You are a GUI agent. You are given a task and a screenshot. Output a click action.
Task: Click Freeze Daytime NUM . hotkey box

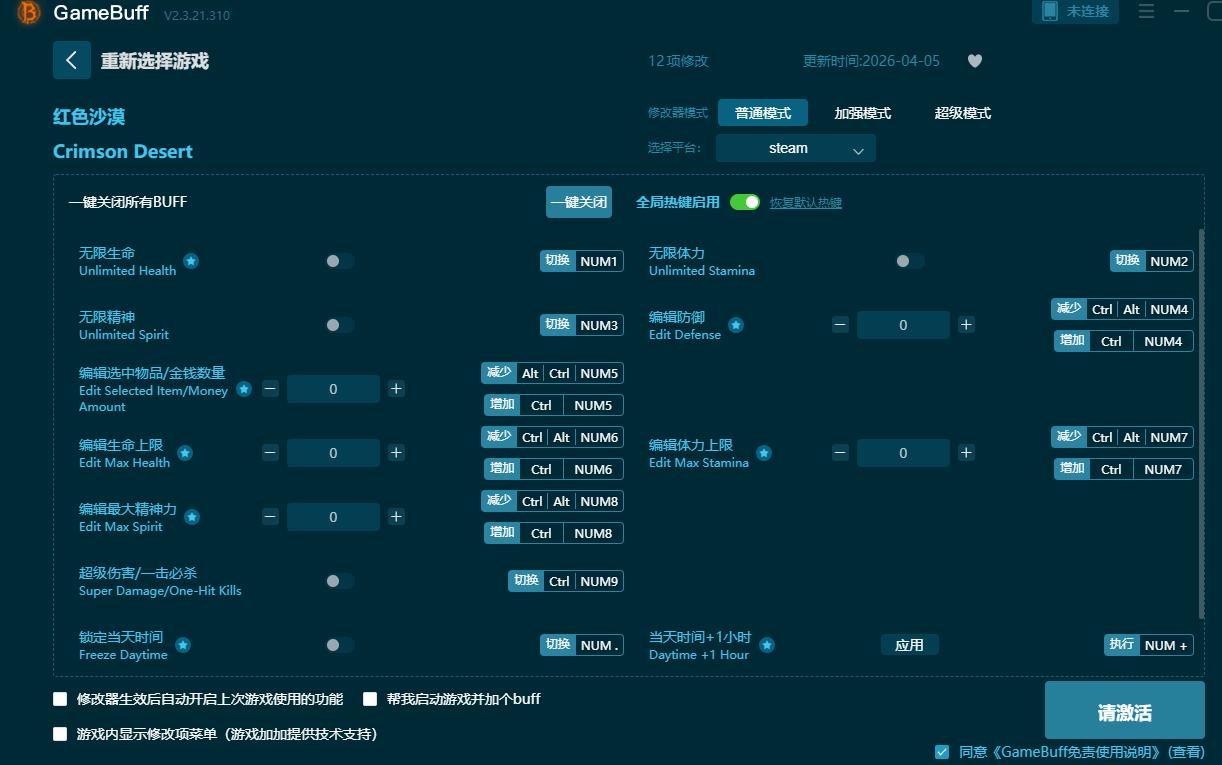582,645
